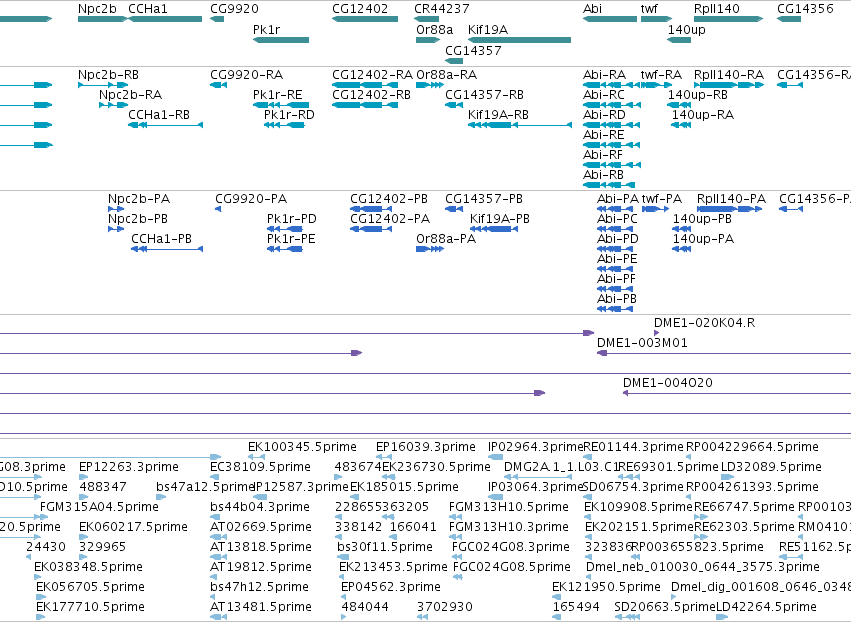This screenshot has height=622, width=851.
Task: Click the Abi-RF transcript label
Action: [x=604, y=155]
